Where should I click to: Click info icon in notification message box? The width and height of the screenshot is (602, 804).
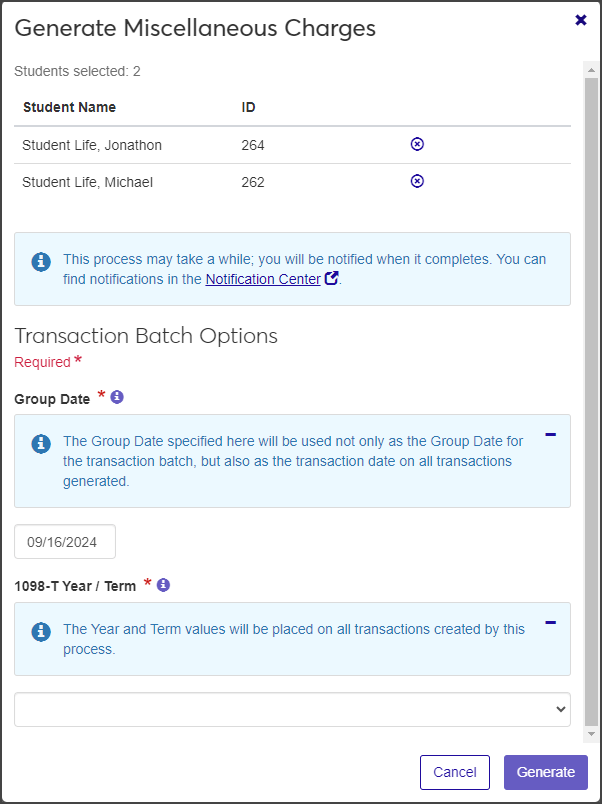pyautogui.click(x=41, y=261)
